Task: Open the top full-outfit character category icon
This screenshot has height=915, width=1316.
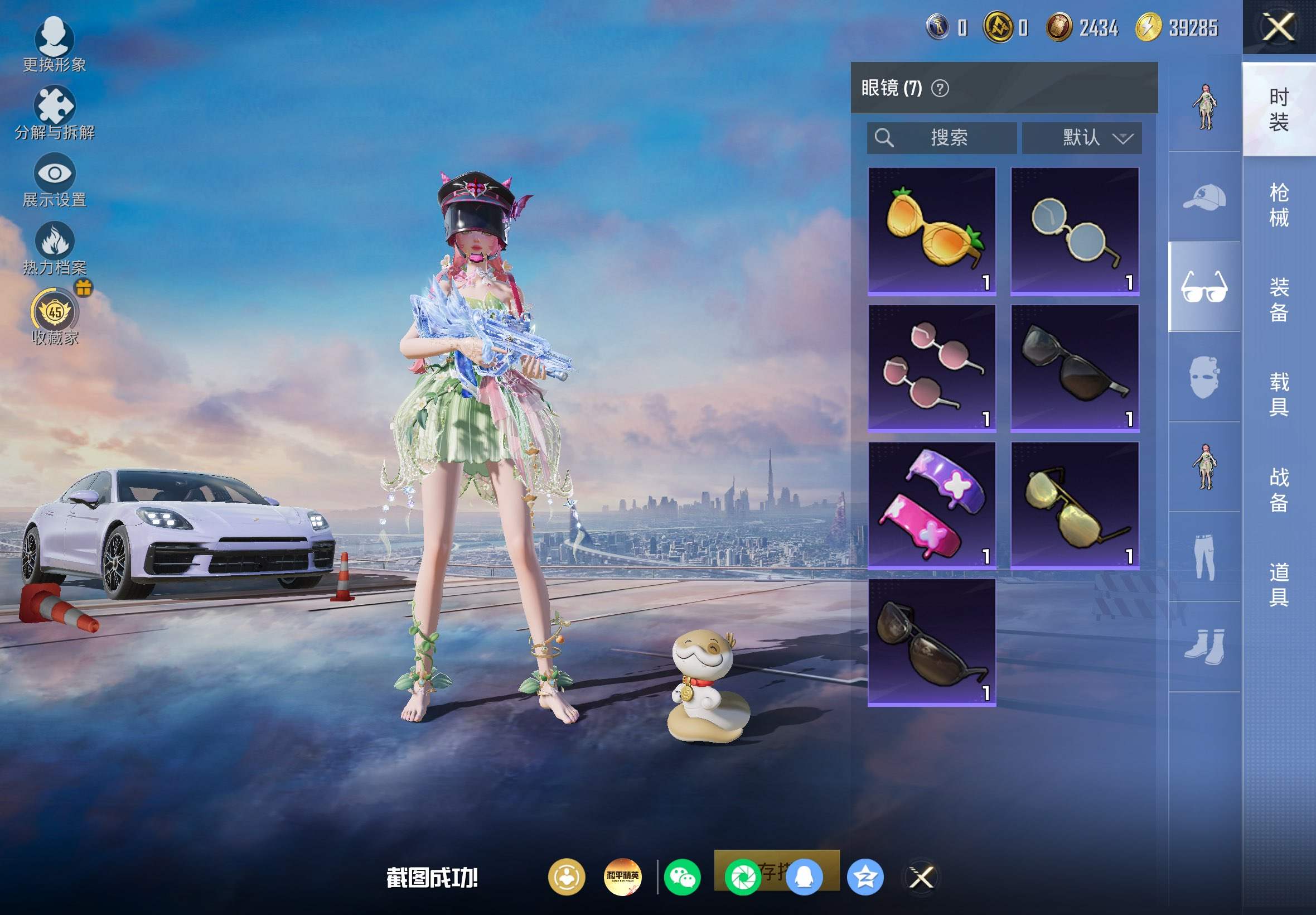Action: point(1205,107)
